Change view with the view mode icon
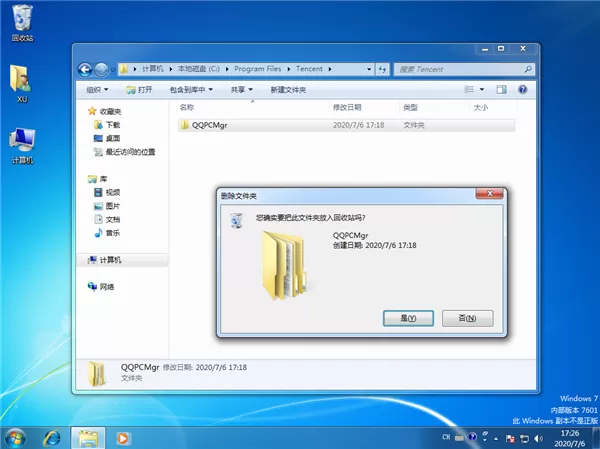The width and height of the screenshot is (600, 449). pos(469,90)
